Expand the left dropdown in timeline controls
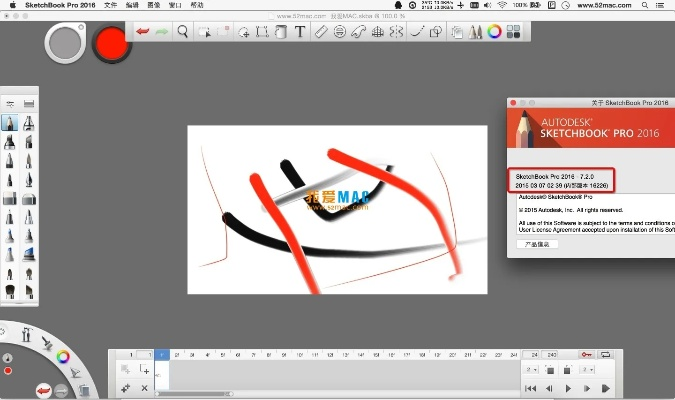 tap(528, 370)
